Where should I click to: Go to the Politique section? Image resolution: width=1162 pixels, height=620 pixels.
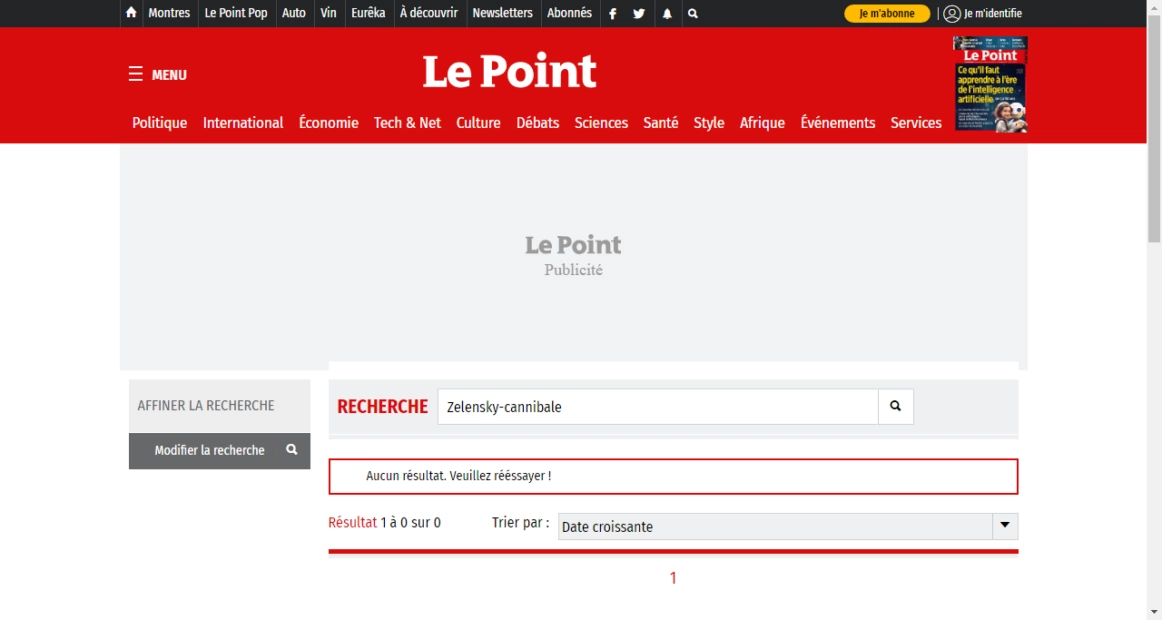[159, 123]
